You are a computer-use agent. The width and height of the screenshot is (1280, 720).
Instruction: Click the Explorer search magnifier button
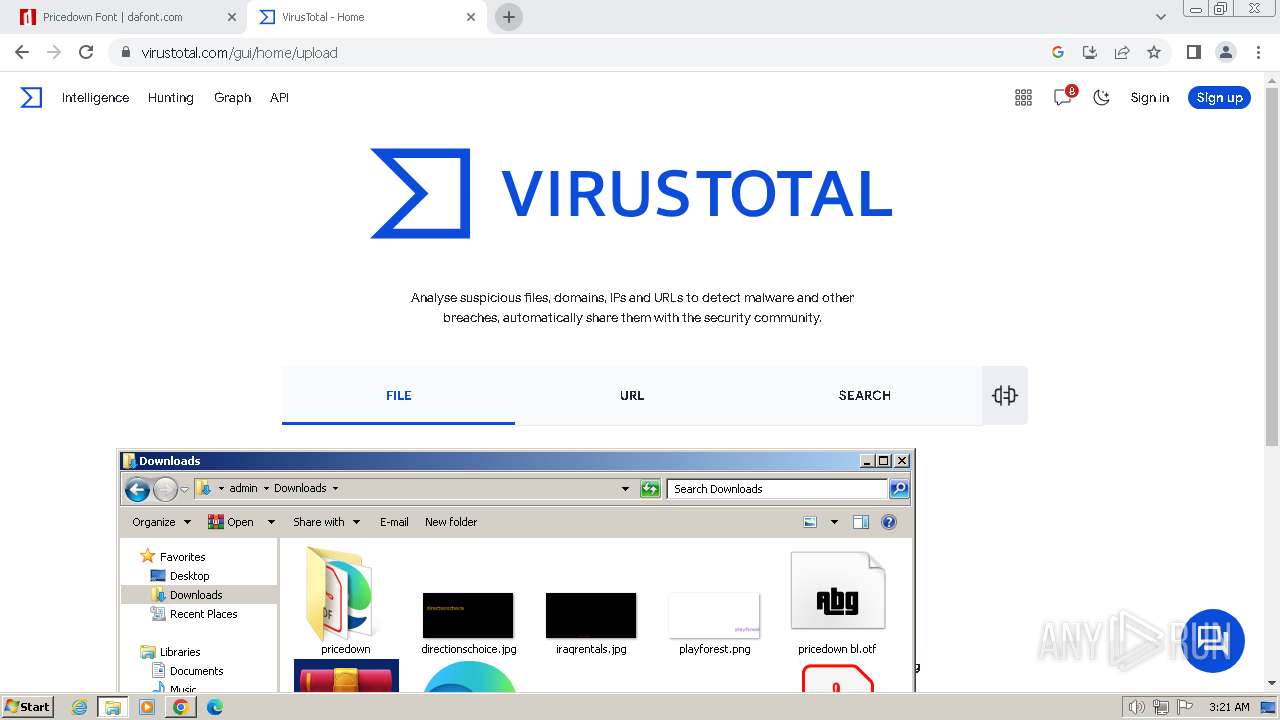tap(899, 489)
